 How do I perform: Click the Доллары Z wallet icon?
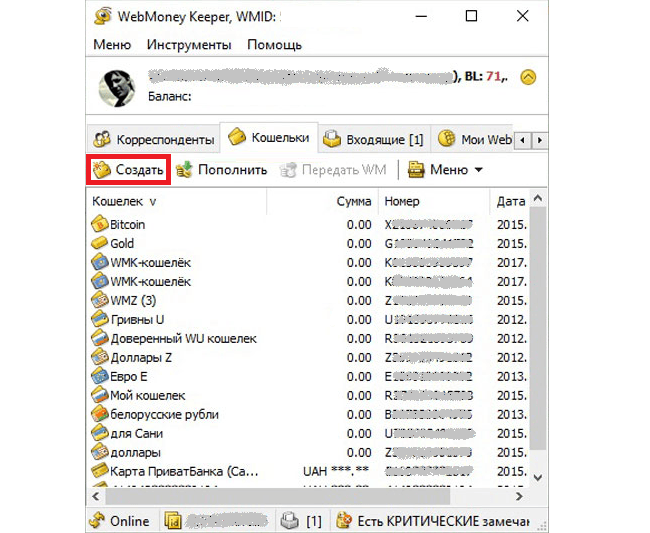pos(99,357)
